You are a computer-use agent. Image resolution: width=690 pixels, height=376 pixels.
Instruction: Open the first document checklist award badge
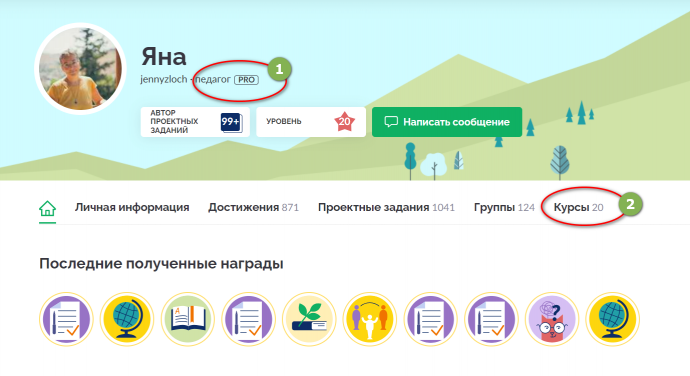66,319
